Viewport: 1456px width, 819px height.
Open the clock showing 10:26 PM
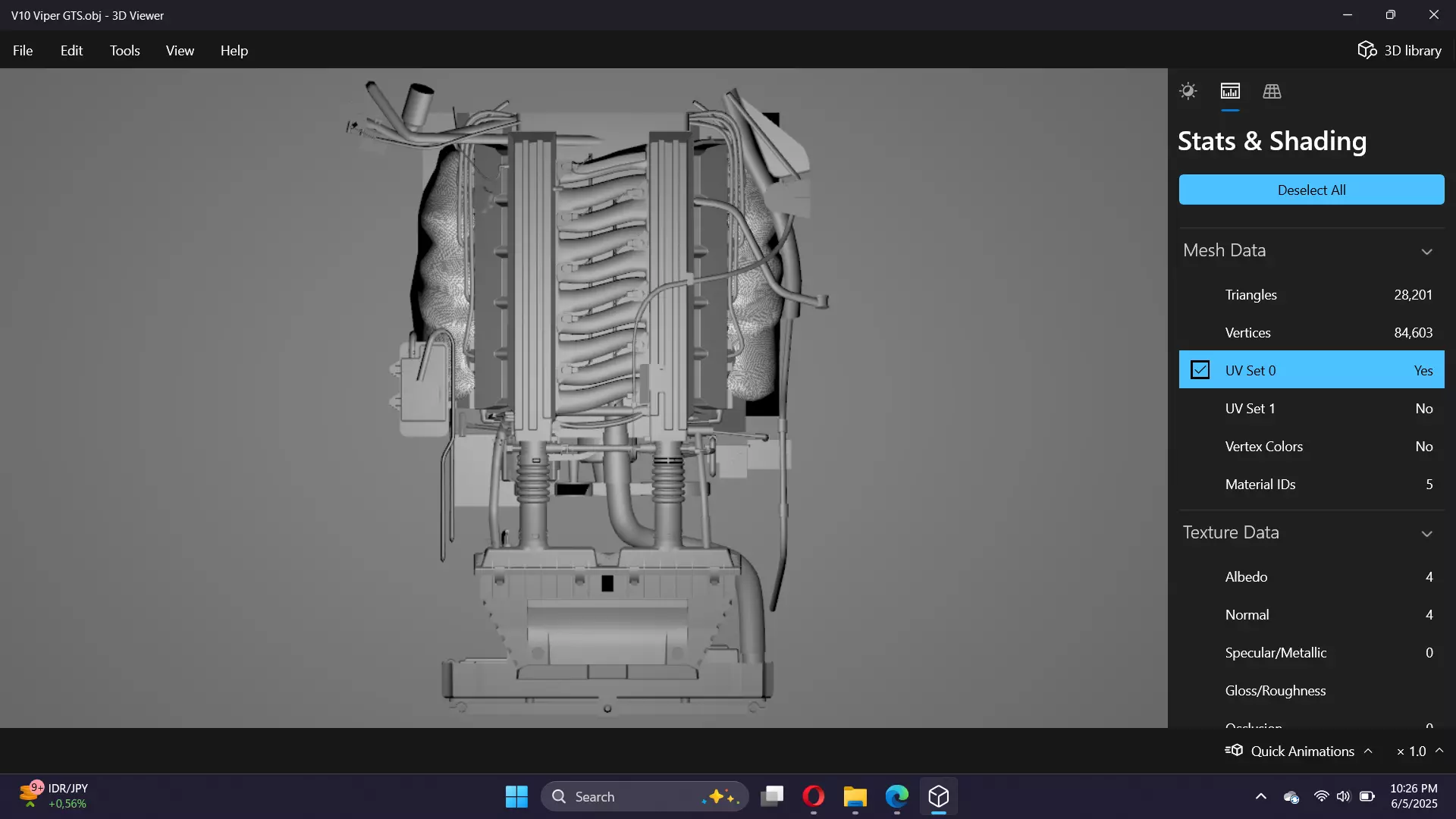[x=1414, y=796]
